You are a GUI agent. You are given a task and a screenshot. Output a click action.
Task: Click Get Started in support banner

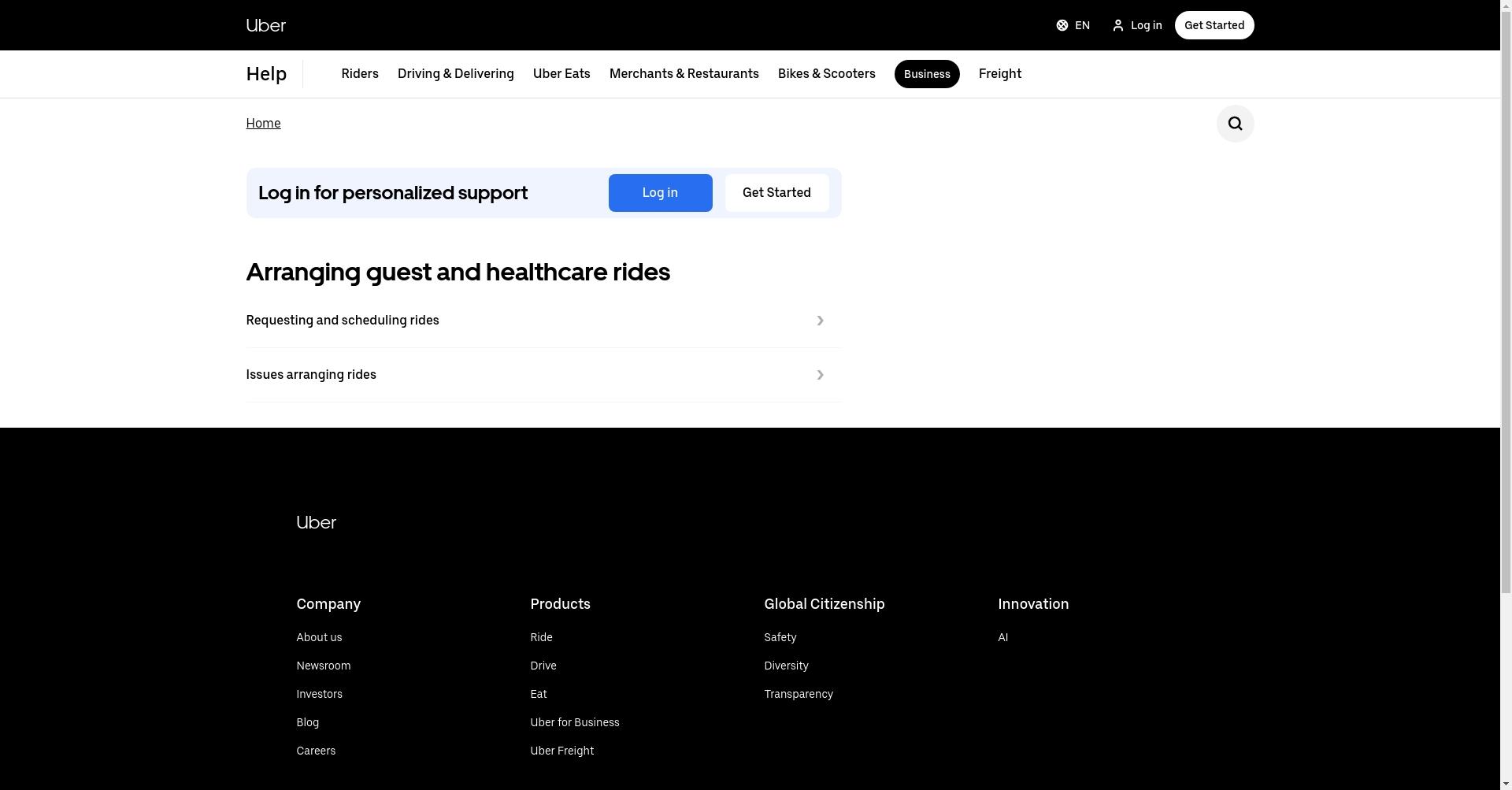click(x=776, y=193)
